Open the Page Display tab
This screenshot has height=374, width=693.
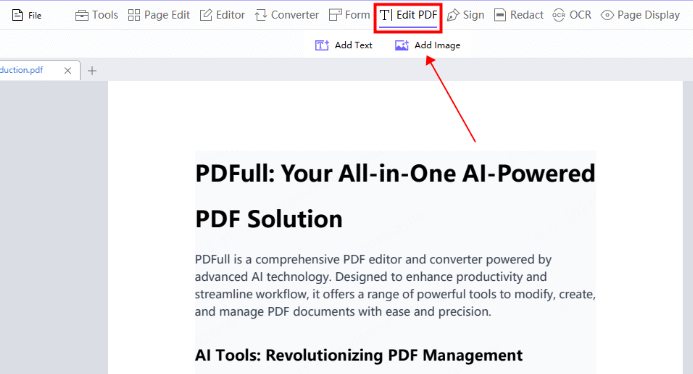click(x=640, y=15)
